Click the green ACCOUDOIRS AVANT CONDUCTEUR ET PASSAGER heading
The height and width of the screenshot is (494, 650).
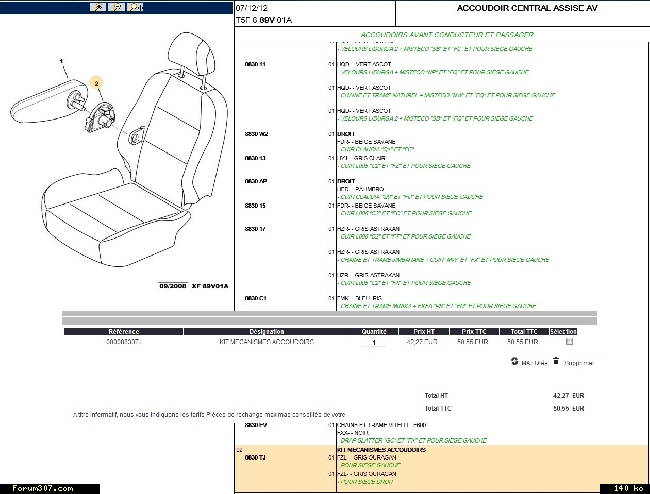click(447, 35)
